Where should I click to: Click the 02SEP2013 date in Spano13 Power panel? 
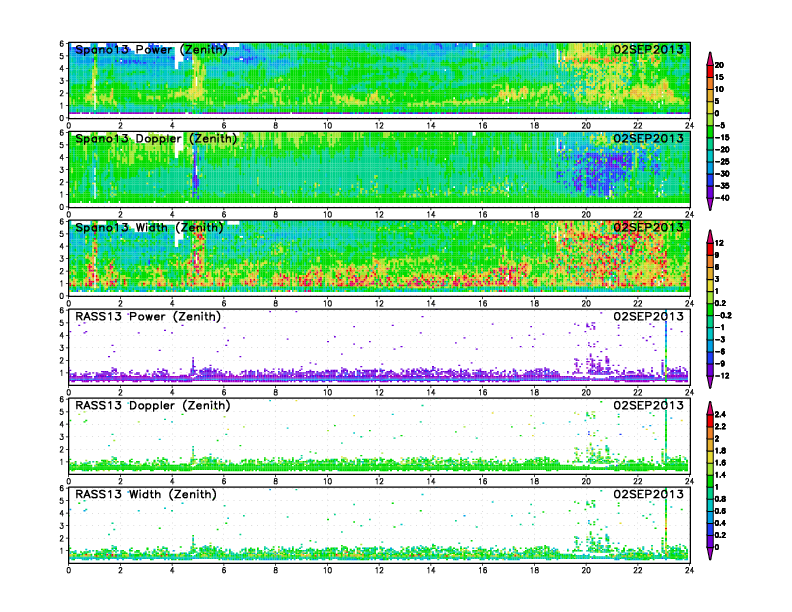648,49
